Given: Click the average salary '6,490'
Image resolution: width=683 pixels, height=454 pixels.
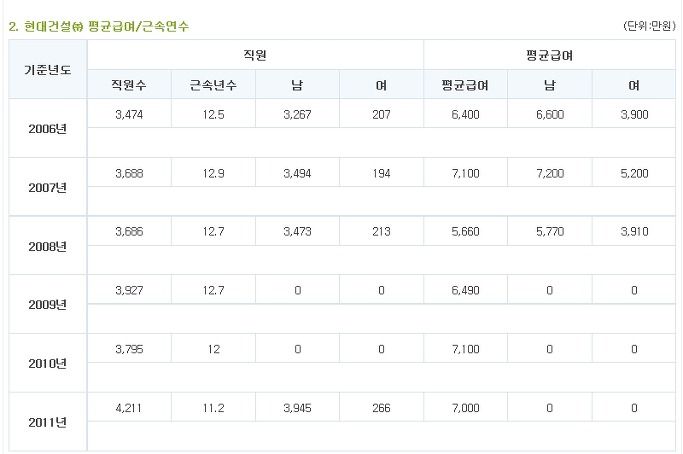Looking at the screenshot, I should (x=465, y=290).
